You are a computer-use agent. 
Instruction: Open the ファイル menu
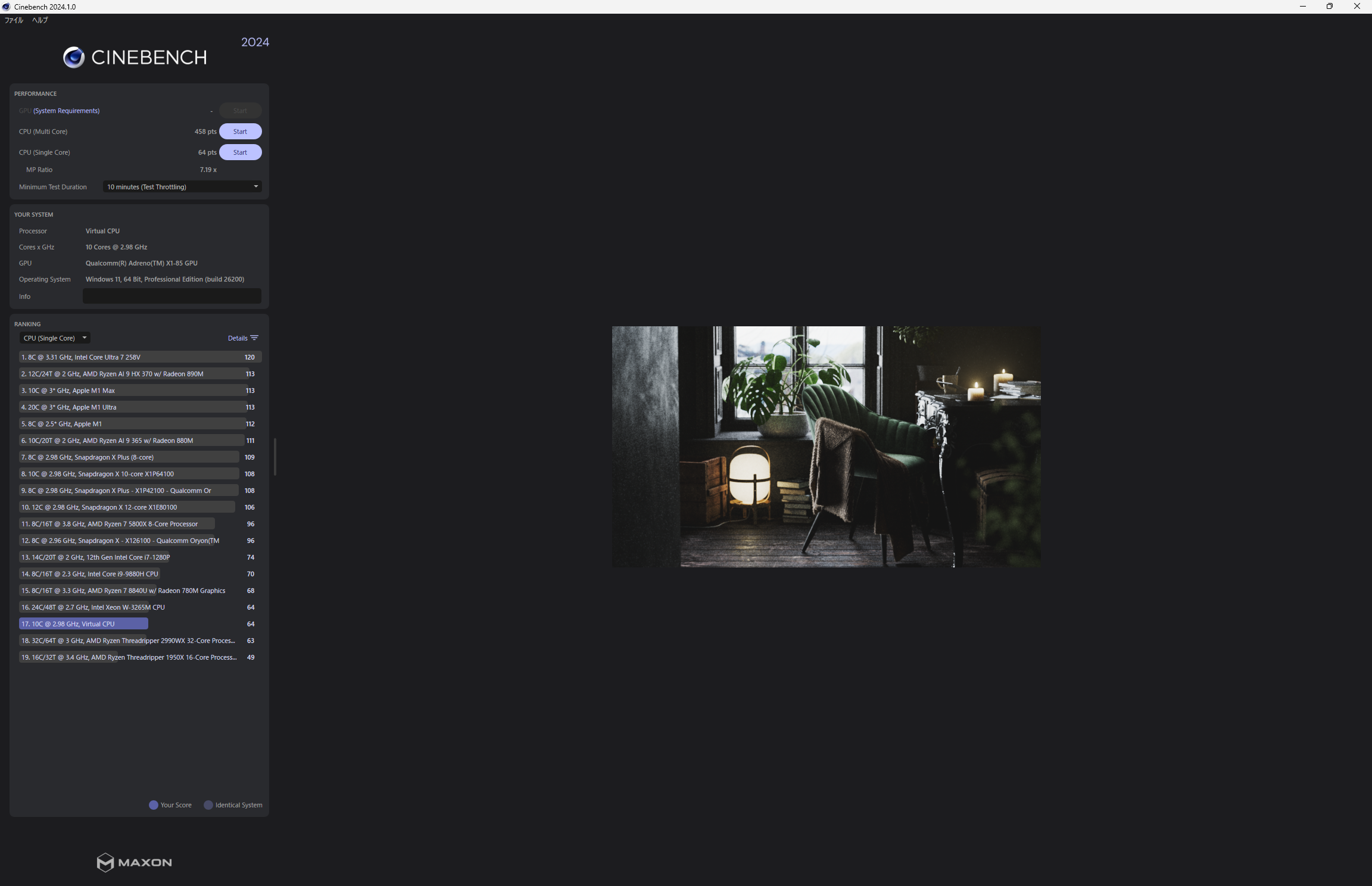(14, 20)
